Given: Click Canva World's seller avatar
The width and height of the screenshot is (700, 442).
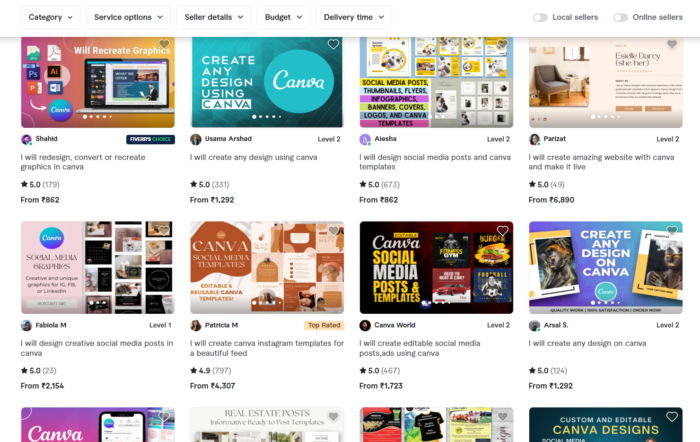Looking at the screenshot, I should pos(365,325).
